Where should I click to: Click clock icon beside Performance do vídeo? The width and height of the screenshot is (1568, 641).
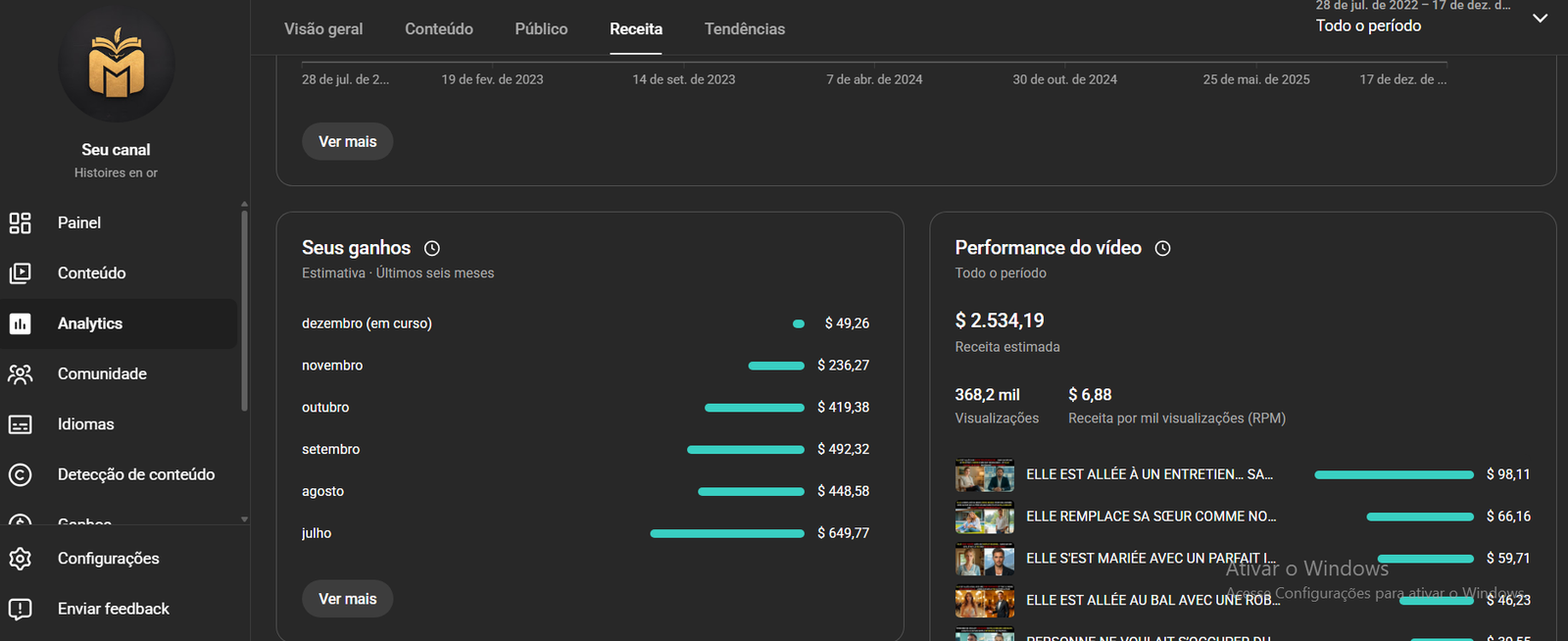(x=1162, y=249)
